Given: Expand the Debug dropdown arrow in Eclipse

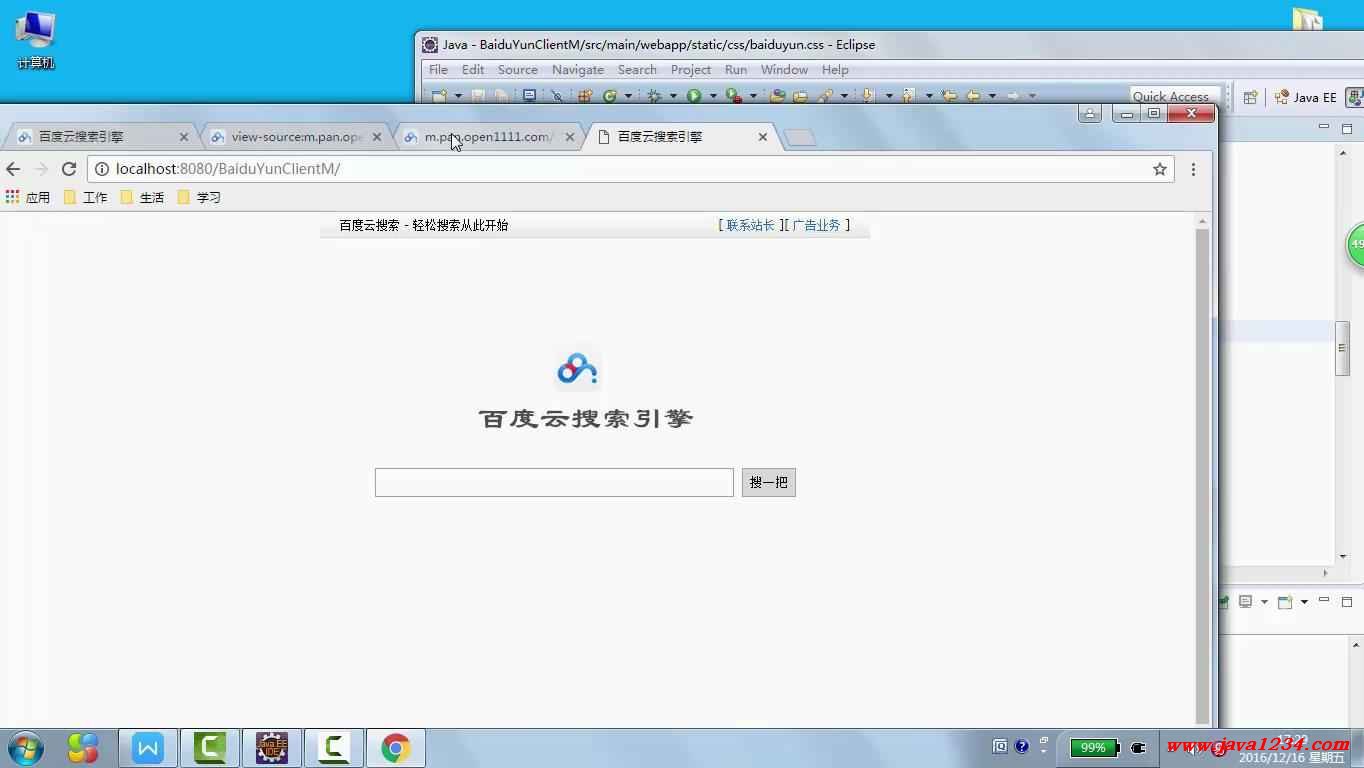Looking at the screenshot, I should click(673, 96).
